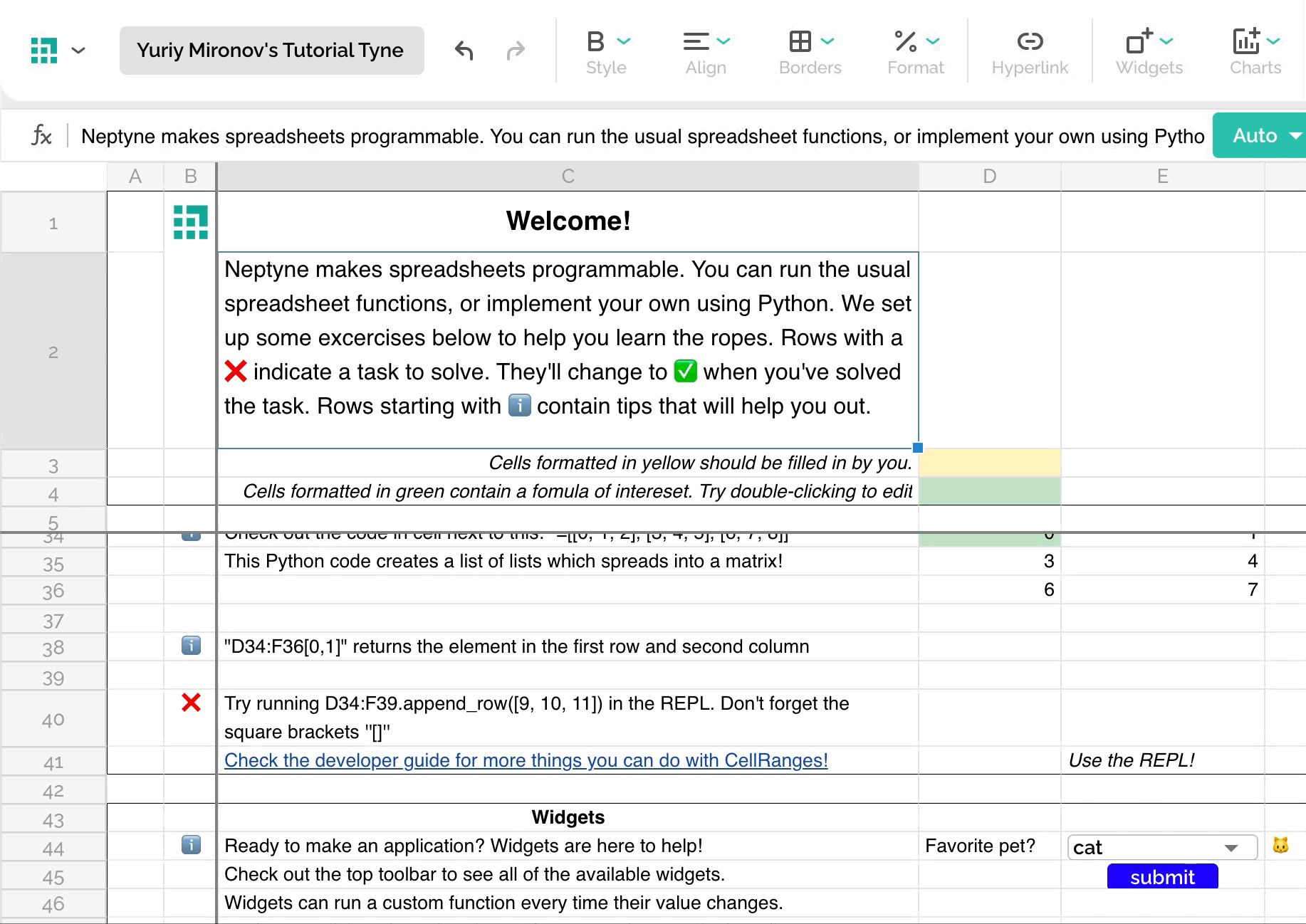Select the cell with value 7 in row 36

click(x=1163, y=589)
